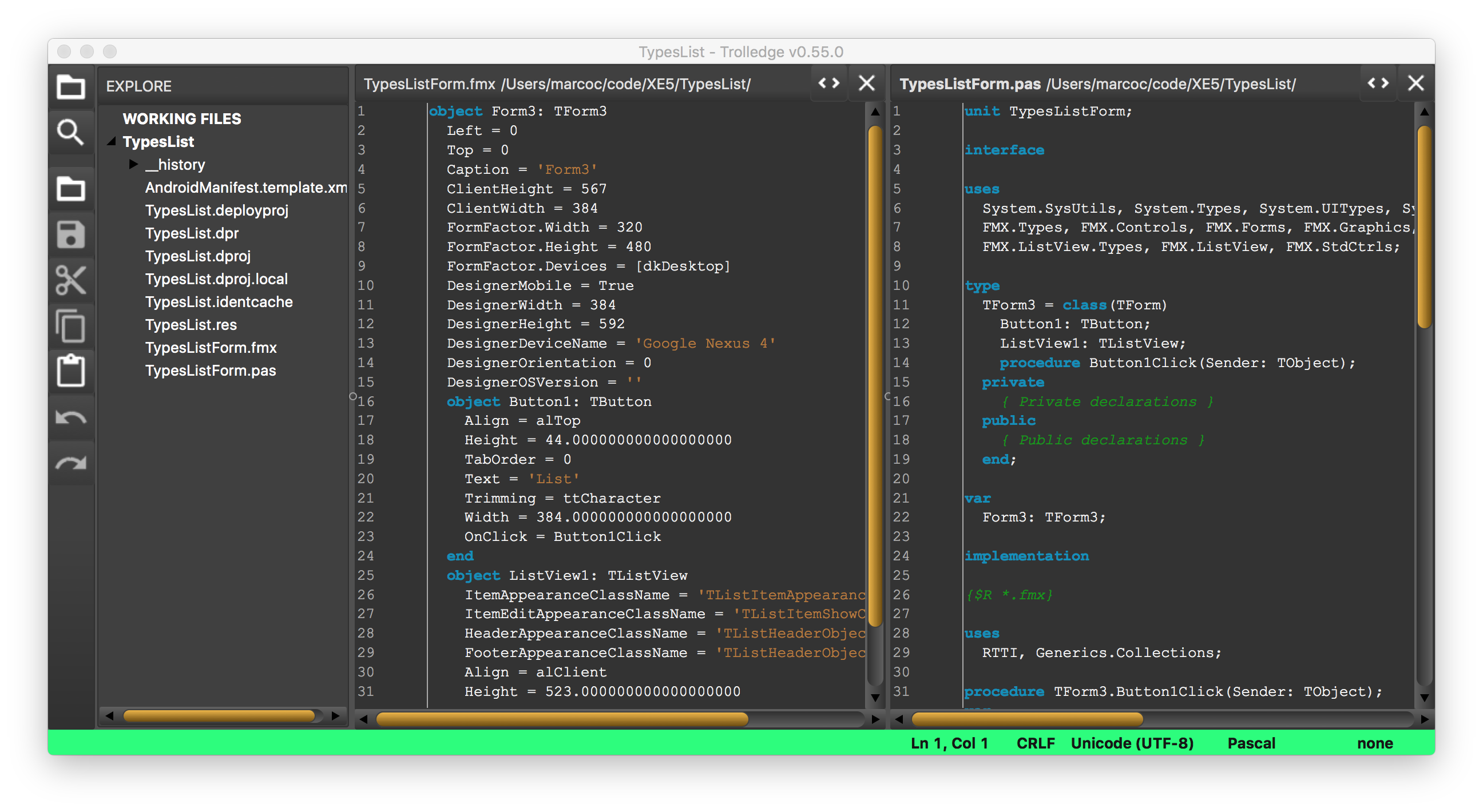The image size is (1483, 812).
Task: Change line endings via CRLF indicator
Action: (1036, 743)
